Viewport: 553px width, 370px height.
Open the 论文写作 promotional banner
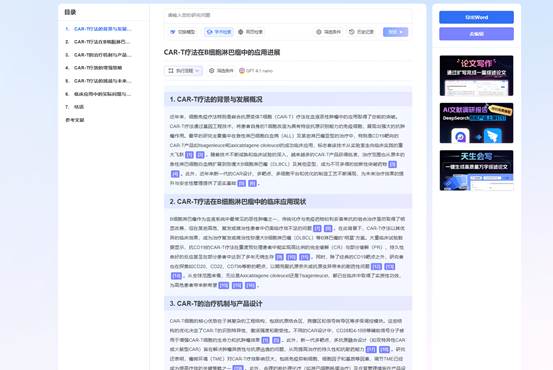tap(476, 75)
